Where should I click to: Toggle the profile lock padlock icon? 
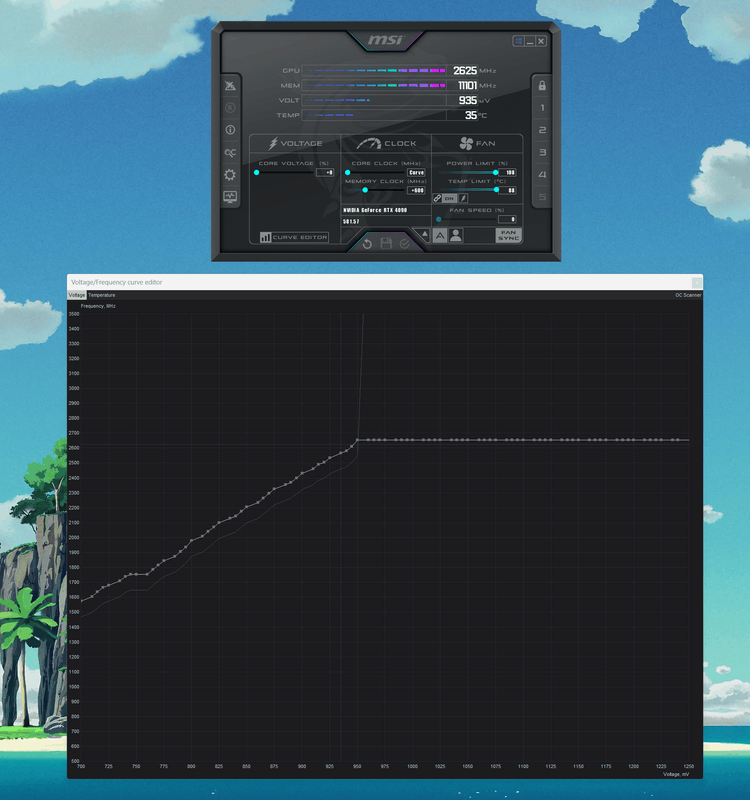pos(542,85)
